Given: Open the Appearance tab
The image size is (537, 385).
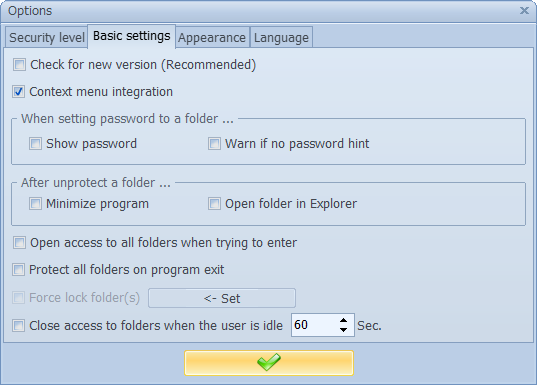Looking at the screenshot, I should tap(212, 37).
